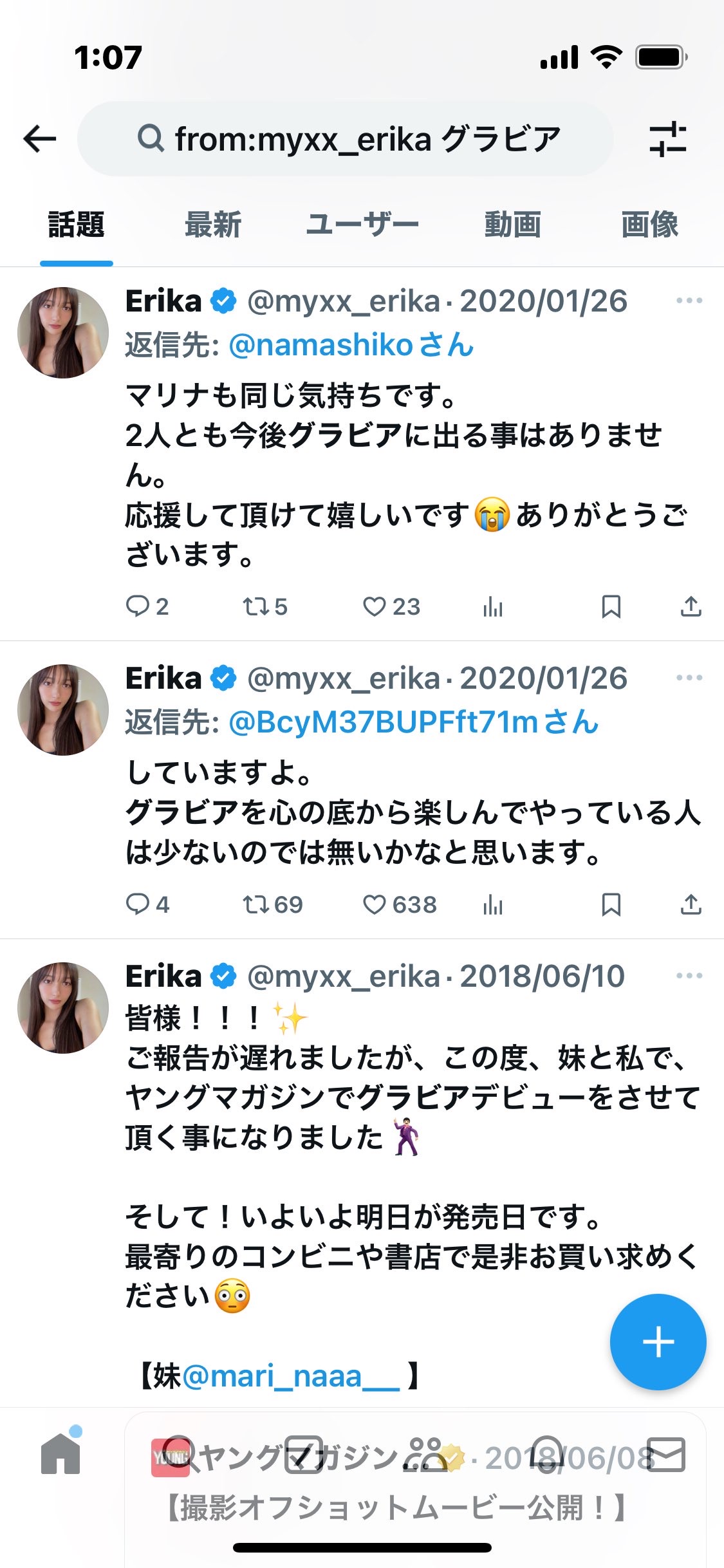The width and height of the screenshot is (724, 1568).
Task: View analytics of second tweet
Action: (x=493, y=904)
